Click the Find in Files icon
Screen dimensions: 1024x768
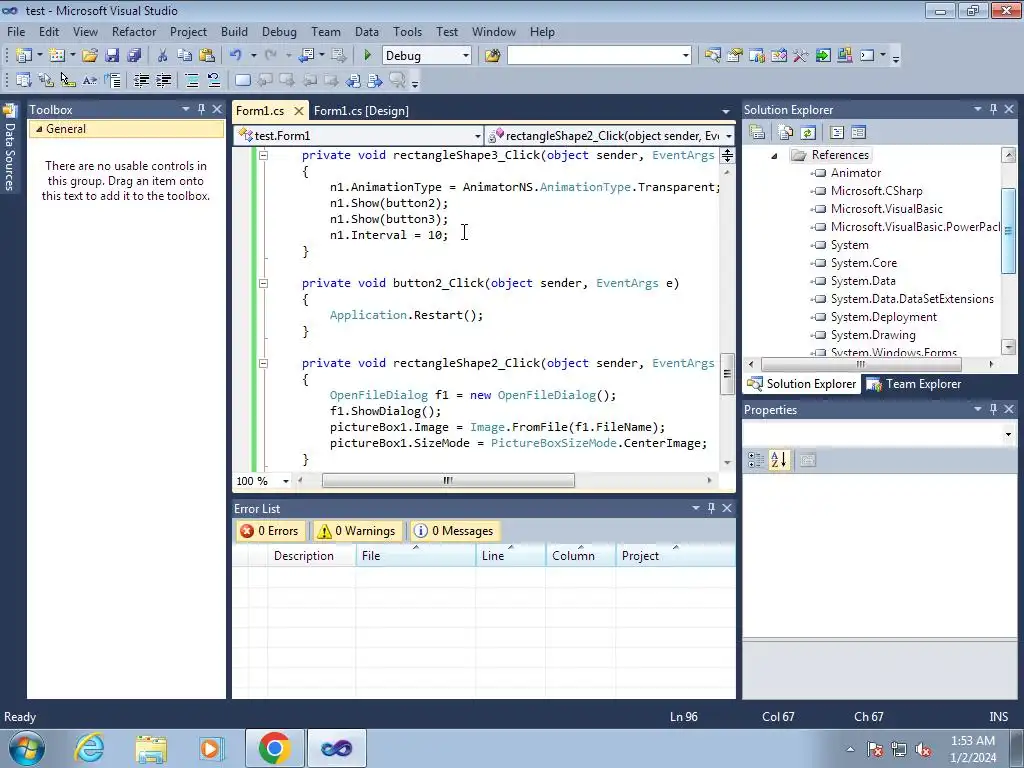point(492,56)
